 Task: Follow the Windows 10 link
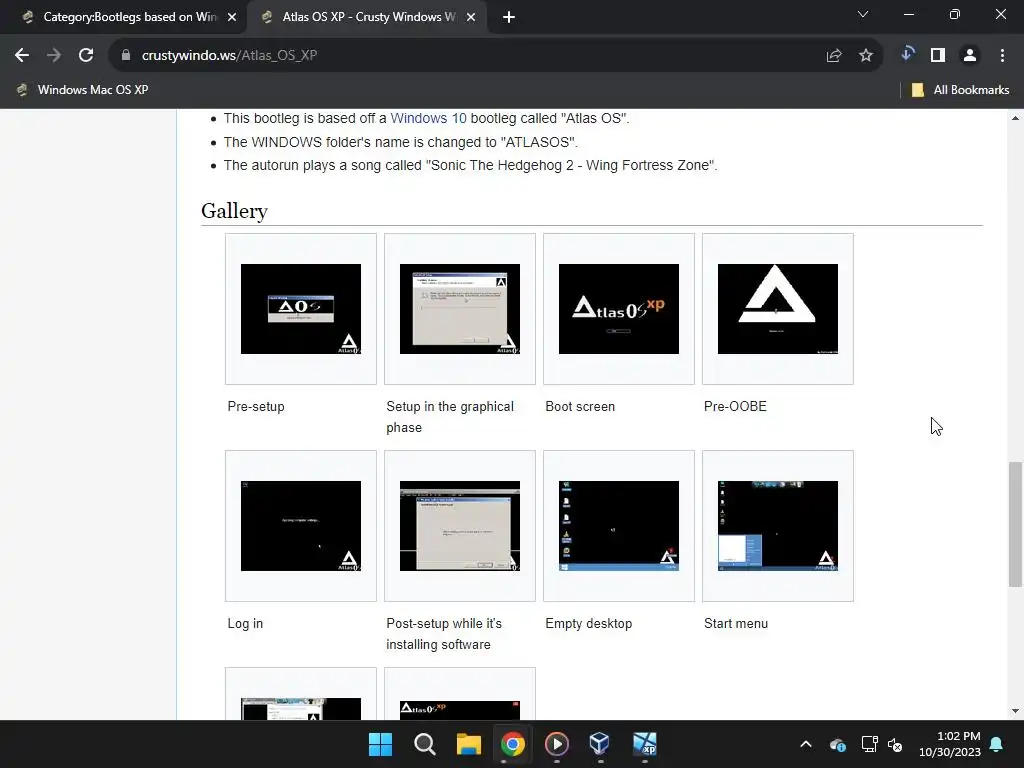pyautogui.click(x=428, y=118)
